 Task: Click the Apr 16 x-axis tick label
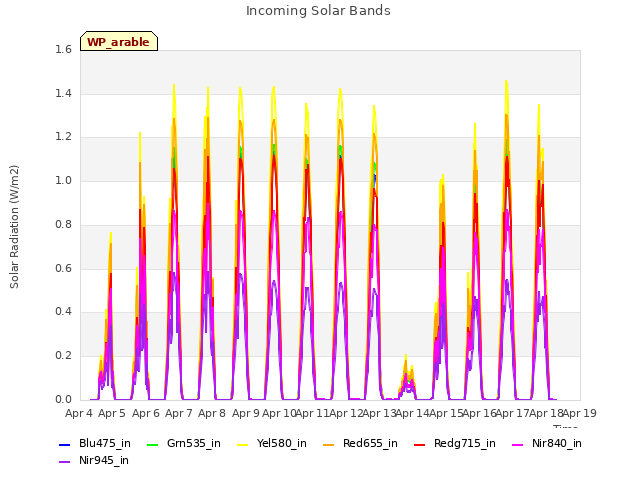(x=480, y=413)
